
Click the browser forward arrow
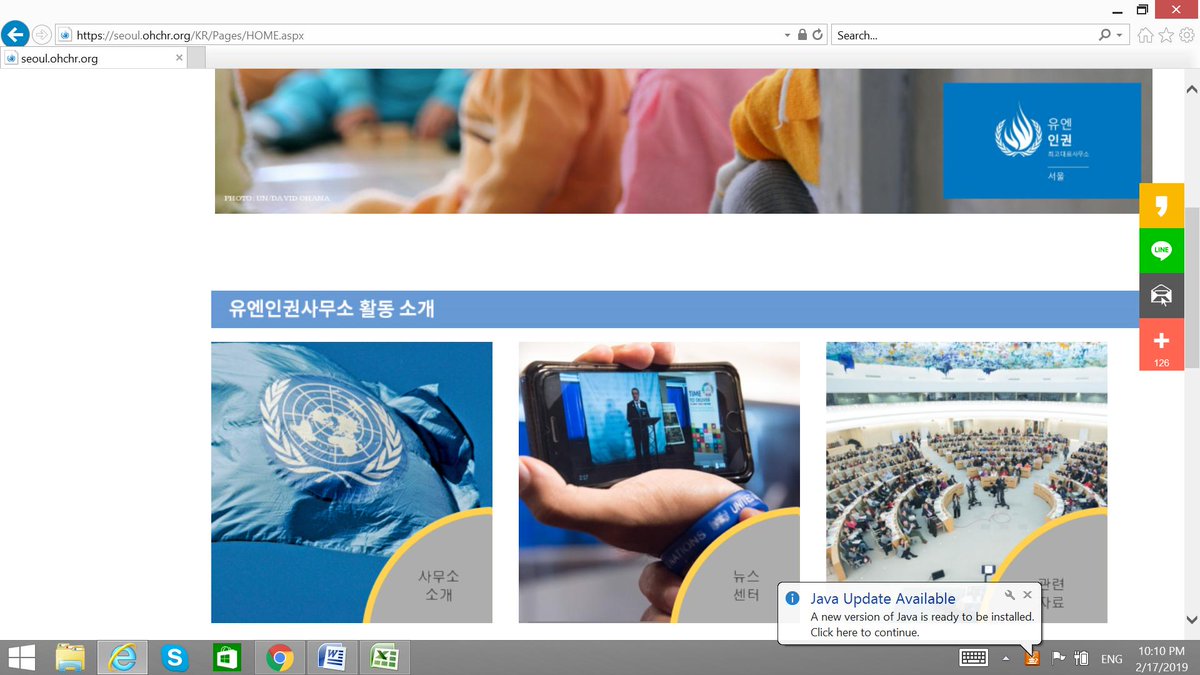pyautogui.click(x=42, y=35)
